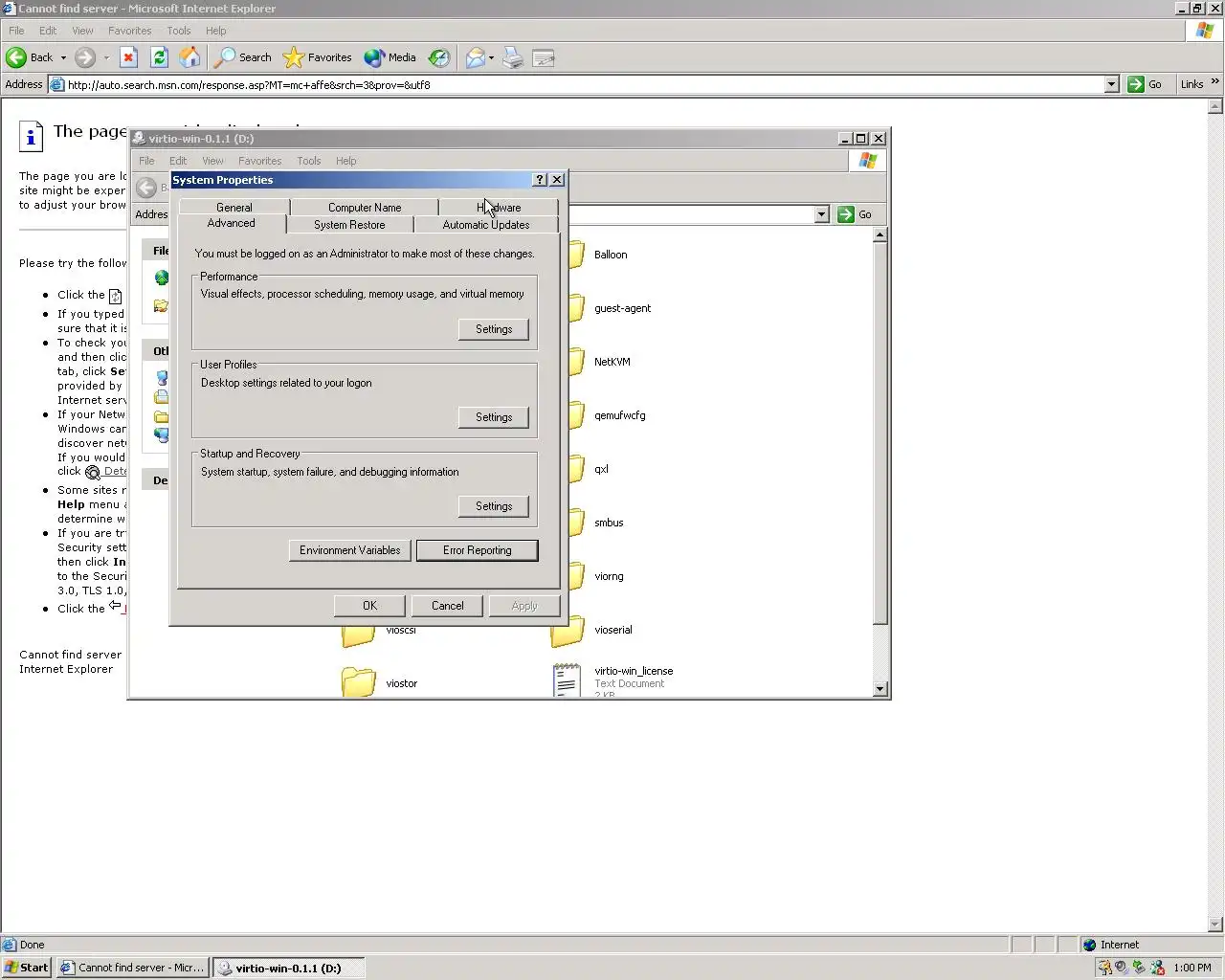Click the Edit page icon in IE toolbar
The width and height of the screenshot is (1225, 980).
click(x=544, y=57)
